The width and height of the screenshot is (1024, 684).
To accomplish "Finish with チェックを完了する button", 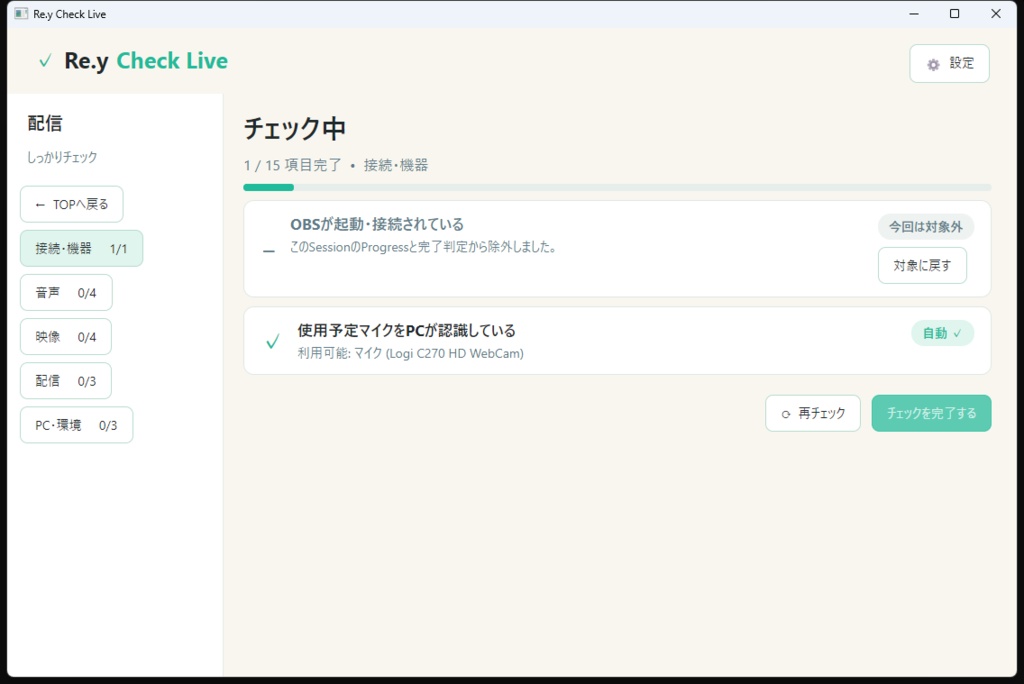I will tap(931, 413).
